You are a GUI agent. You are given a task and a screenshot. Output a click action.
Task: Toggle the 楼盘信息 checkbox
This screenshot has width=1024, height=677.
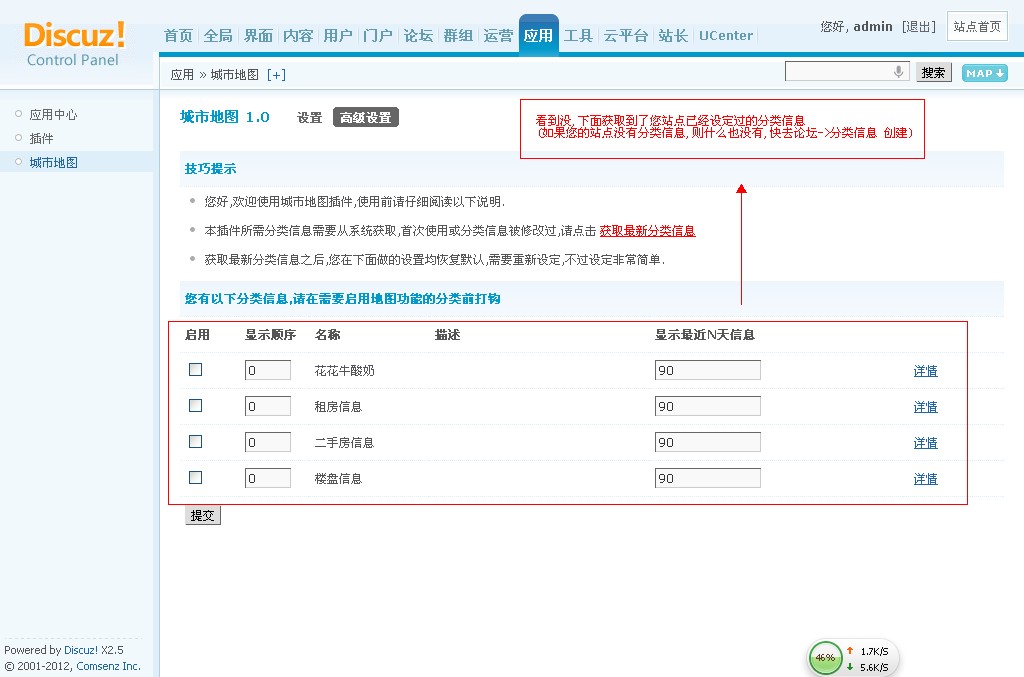tap(196, 478)
